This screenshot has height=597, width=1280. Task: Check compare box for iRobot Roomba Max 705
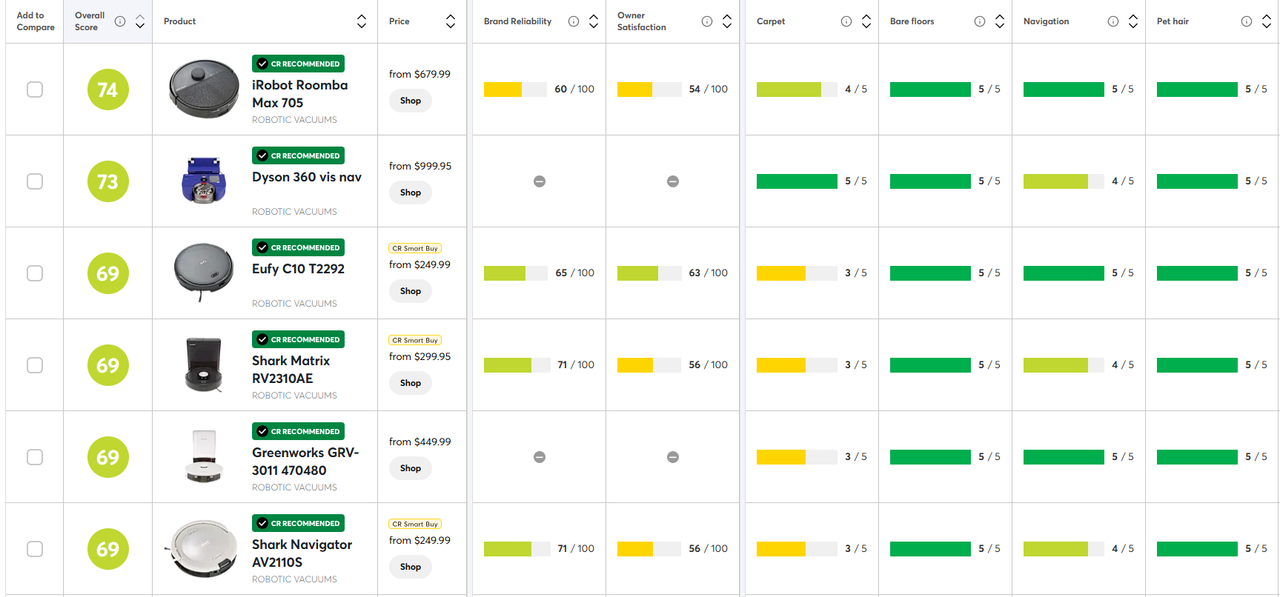click(x=35, y=89)
